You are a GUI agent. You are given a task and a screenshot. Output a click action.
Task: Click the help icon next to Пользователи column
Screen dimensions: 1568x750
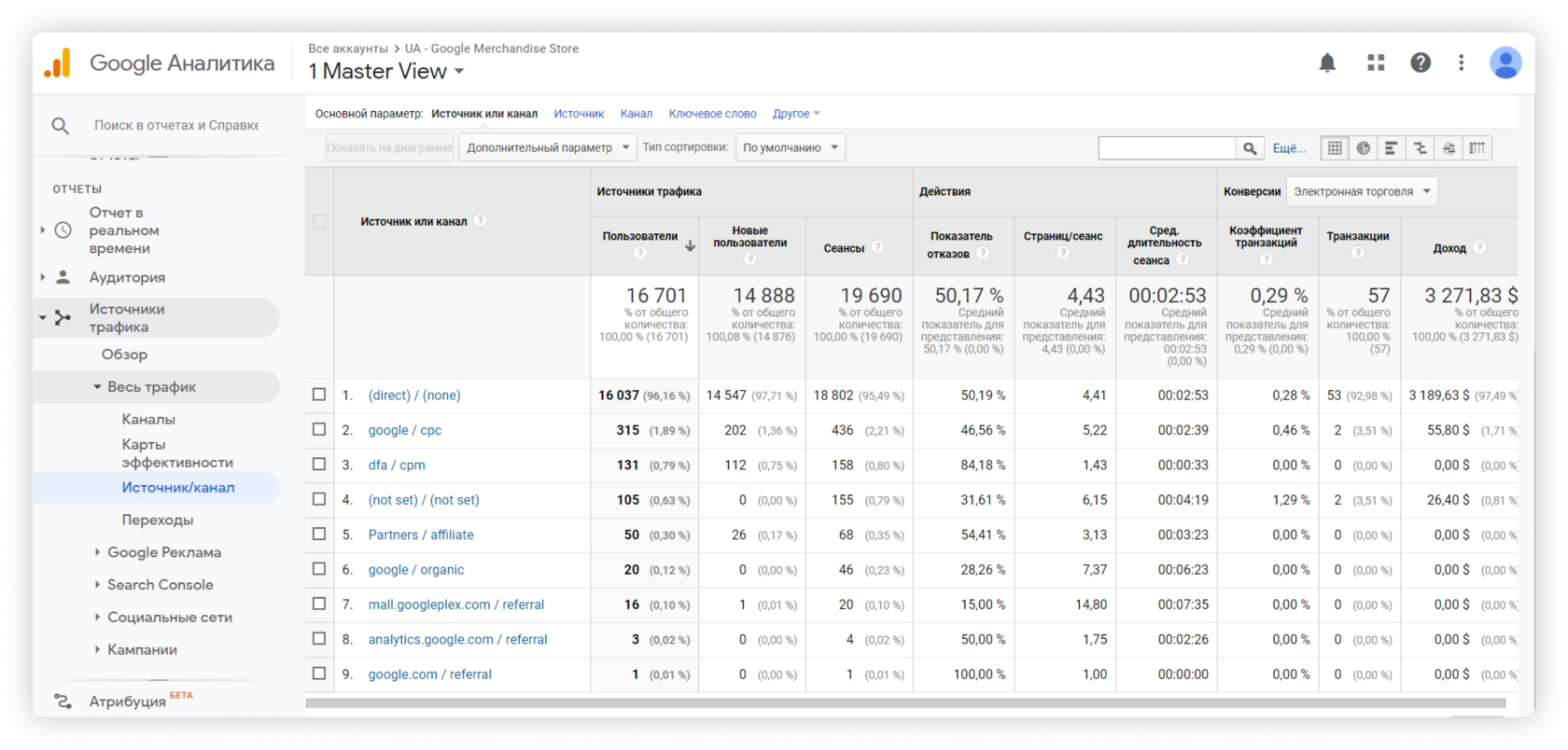tap(640, 253)
